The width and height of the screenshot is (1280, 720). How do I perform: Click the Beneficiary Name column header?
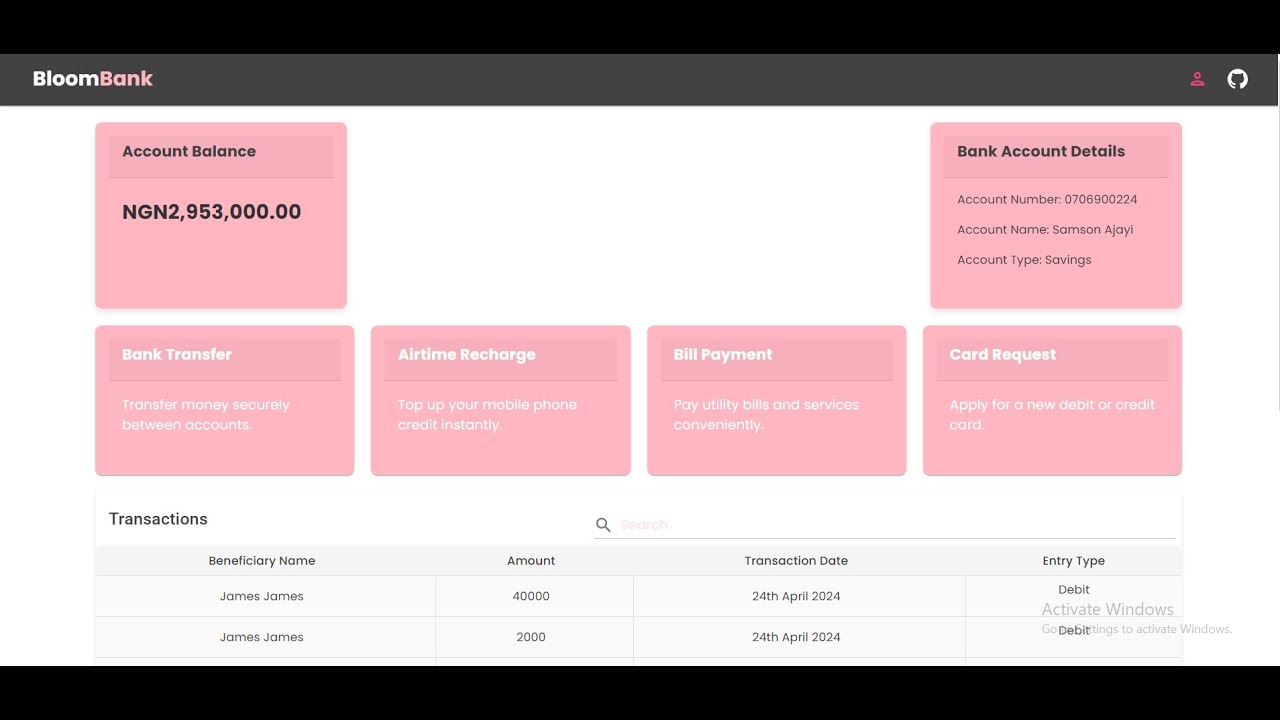262,561
